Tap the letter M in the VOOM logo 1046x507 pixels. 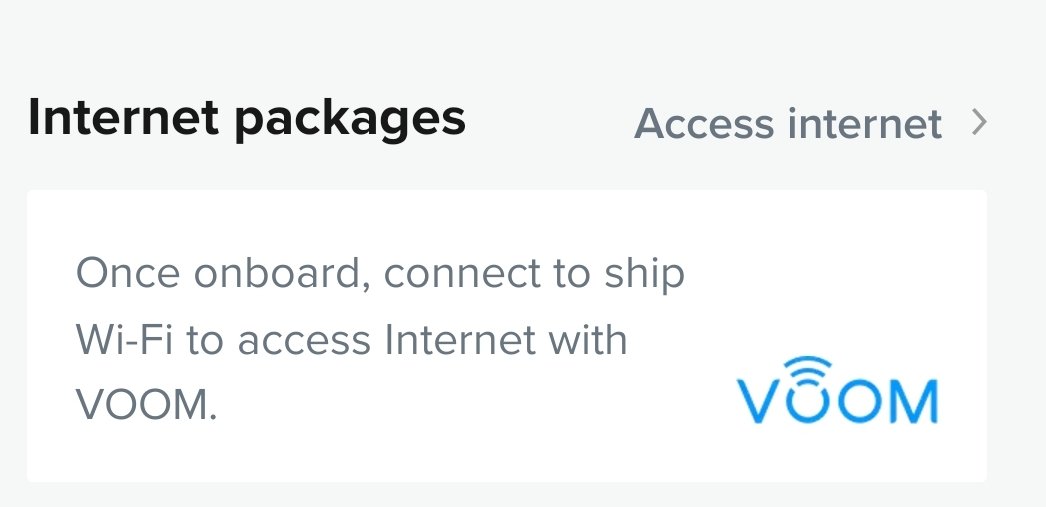[x=911, y=402]
